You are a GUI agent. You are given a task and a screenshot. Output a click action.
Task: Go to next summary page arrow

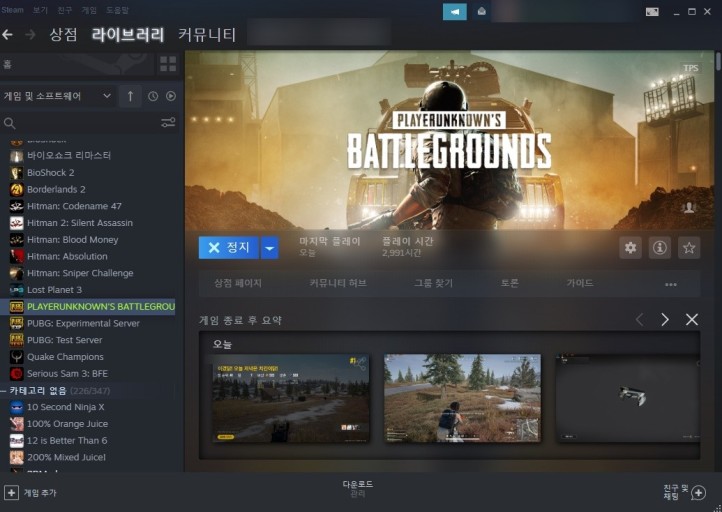pyautogui.click(x=665, y=320)
